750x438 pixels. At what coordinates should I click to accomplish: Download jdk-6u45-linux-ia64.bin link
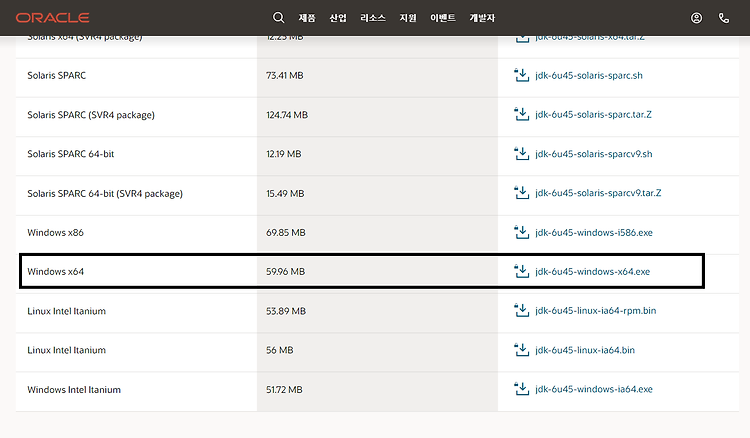click(585, 350)
